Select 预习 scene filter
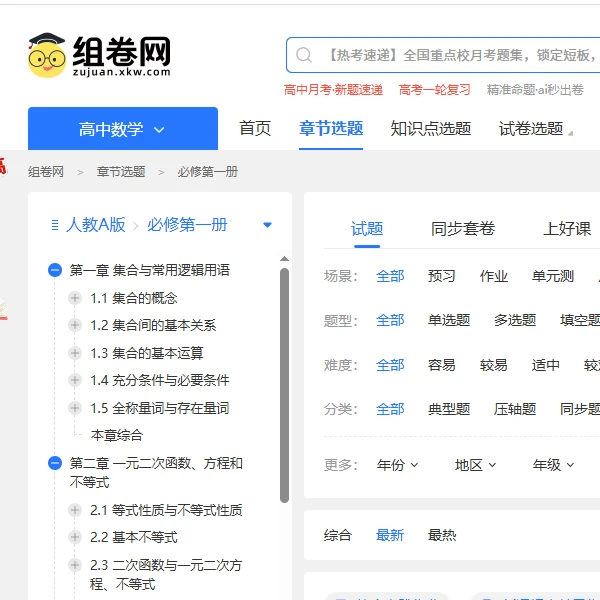 [x=442, y=276]
